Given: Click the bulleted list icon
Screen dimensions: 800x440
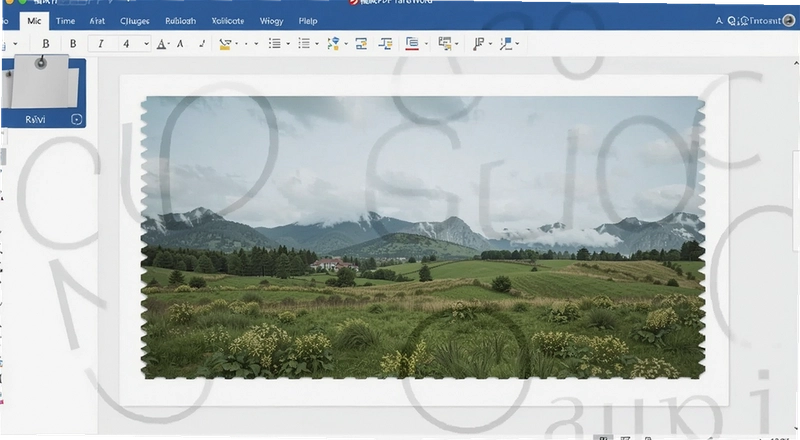Looking at the screenshot, I should point(274,44).
